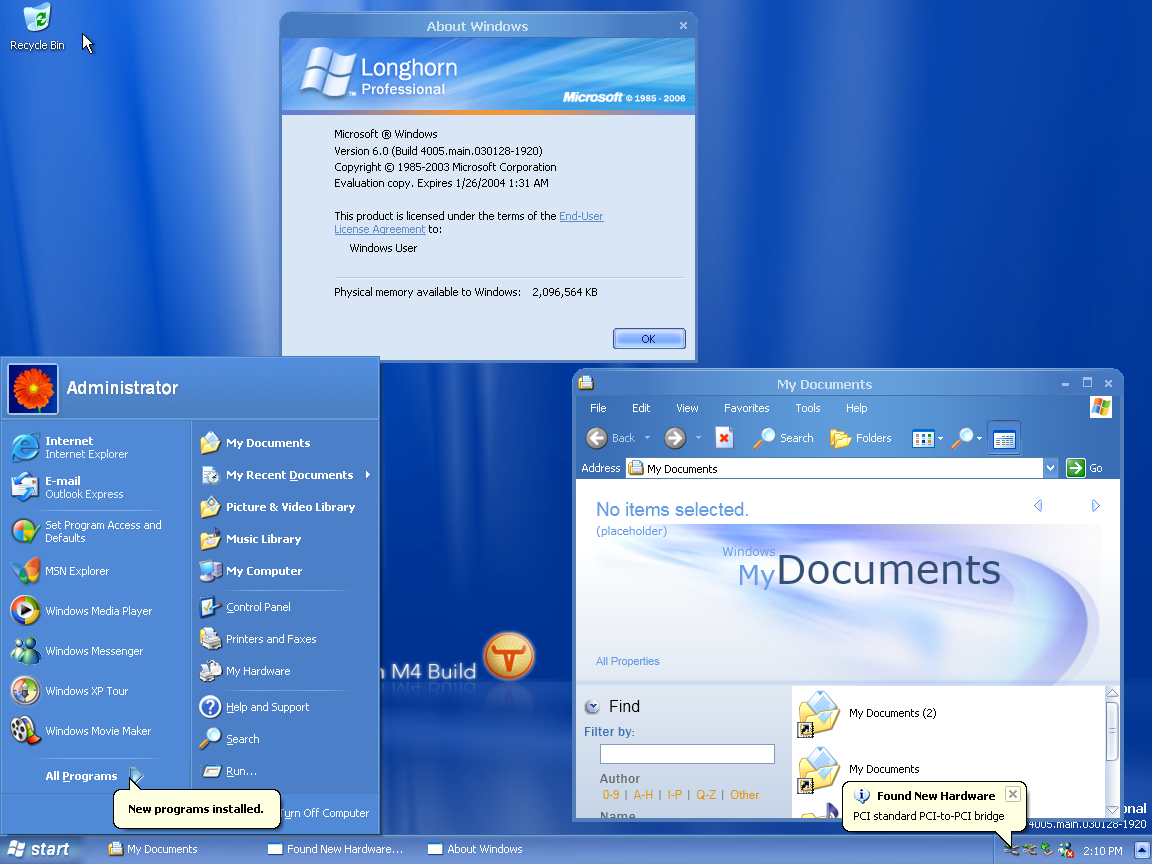The image size is (1152, 864).
Task: Filter authors by 0-9
Action: (611, 795)
